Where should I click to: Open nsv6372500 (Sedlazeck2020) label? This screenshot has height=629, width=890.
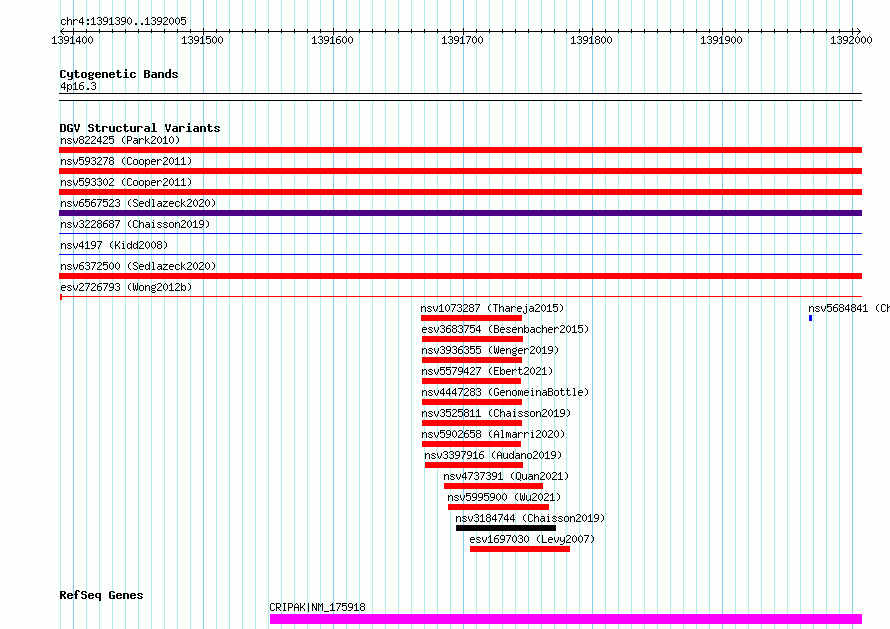(x=138, y=266)
